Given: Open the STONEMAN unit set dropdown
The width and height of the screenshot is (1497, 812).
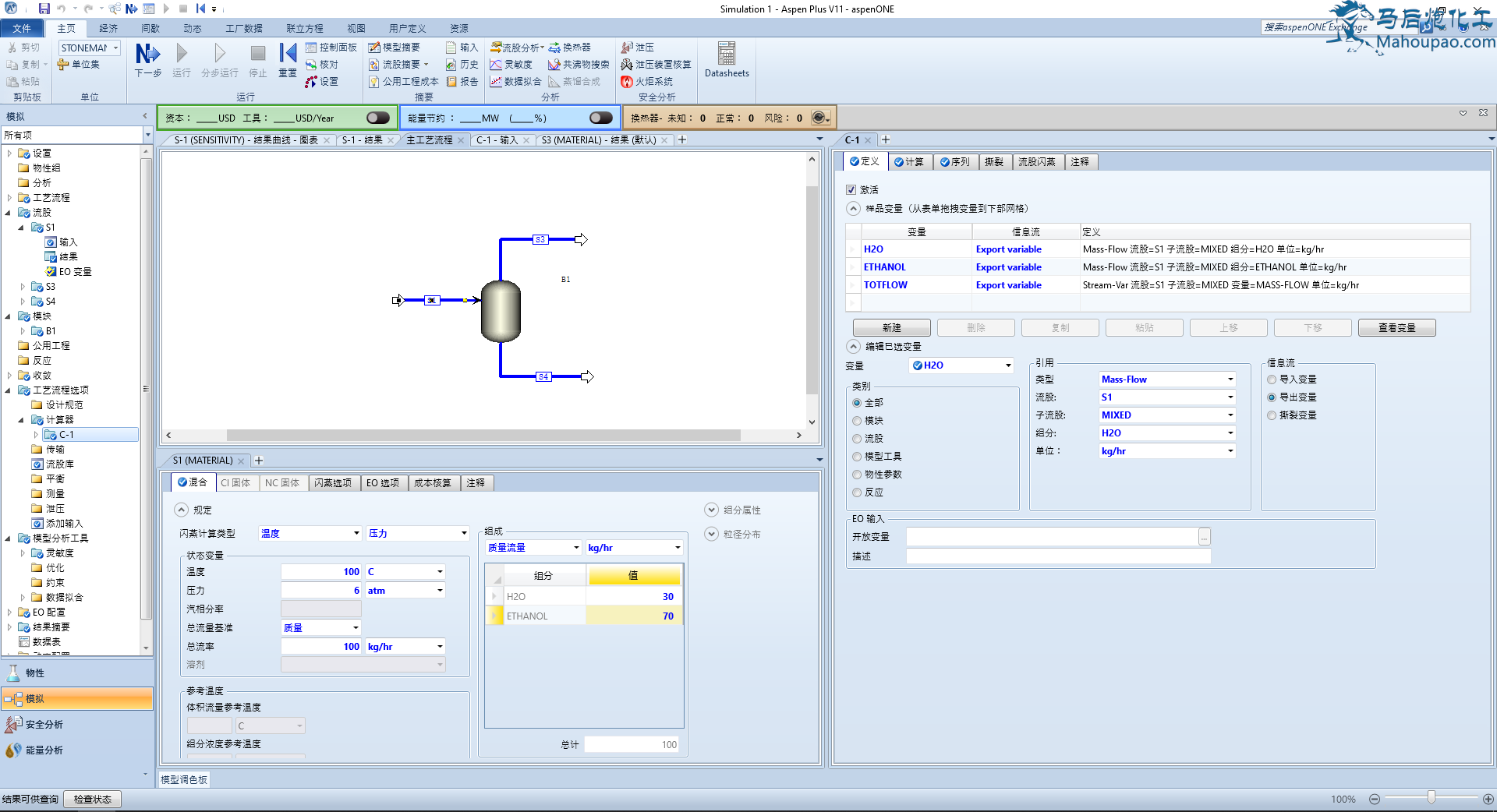Looking at the screenshot, I should pyautogui.click(x=116, y=48).
